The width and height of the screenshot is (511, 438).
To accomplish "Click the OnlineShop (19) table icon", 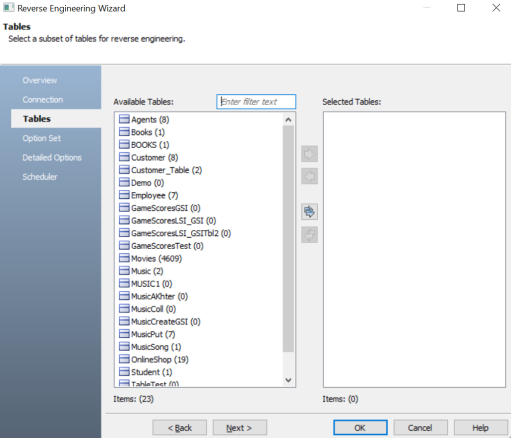I will [124, 359].
